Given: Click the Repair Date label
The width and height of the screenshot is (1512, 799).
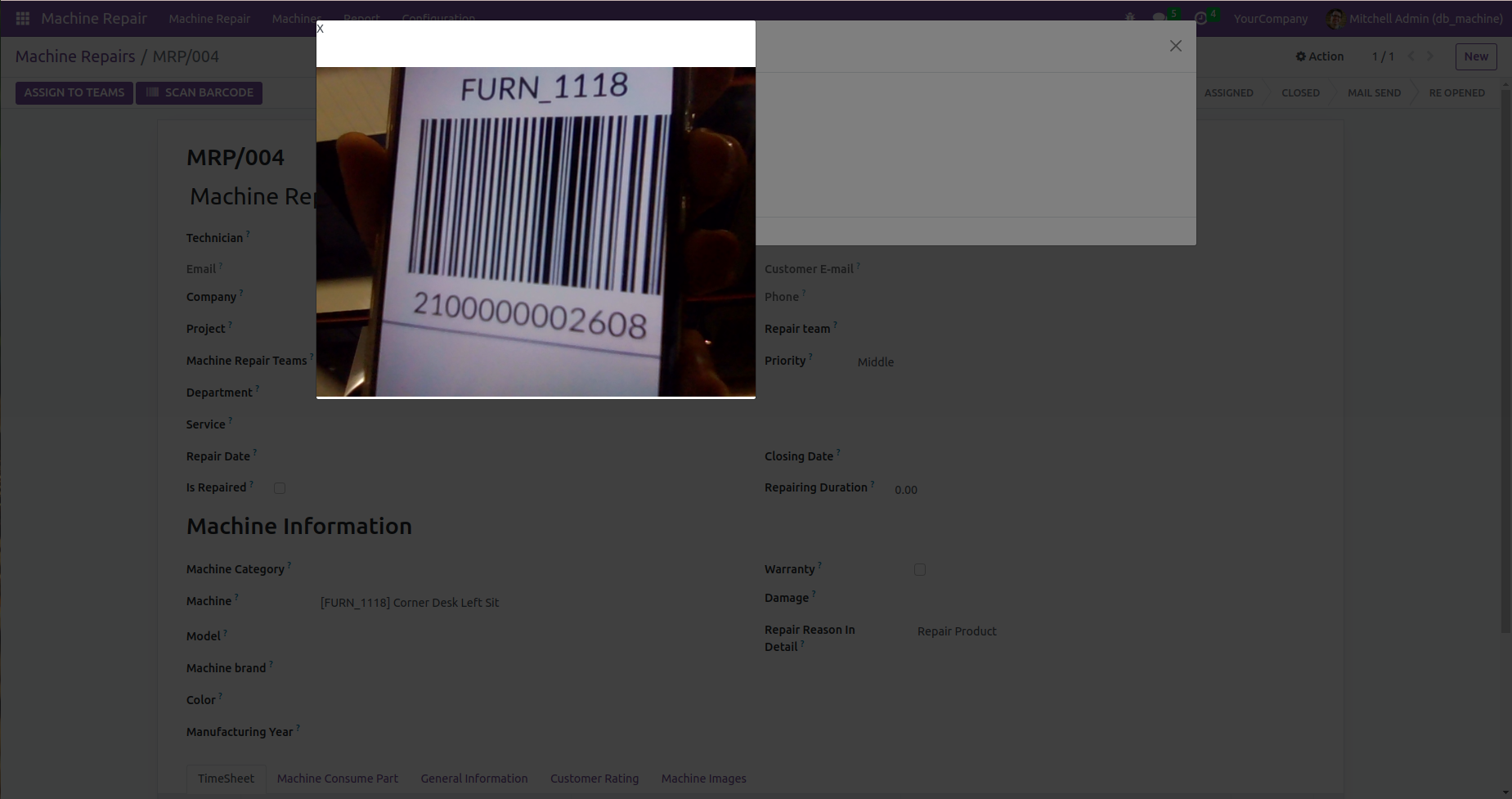Looking at the screenshot, I should point(218,456).
